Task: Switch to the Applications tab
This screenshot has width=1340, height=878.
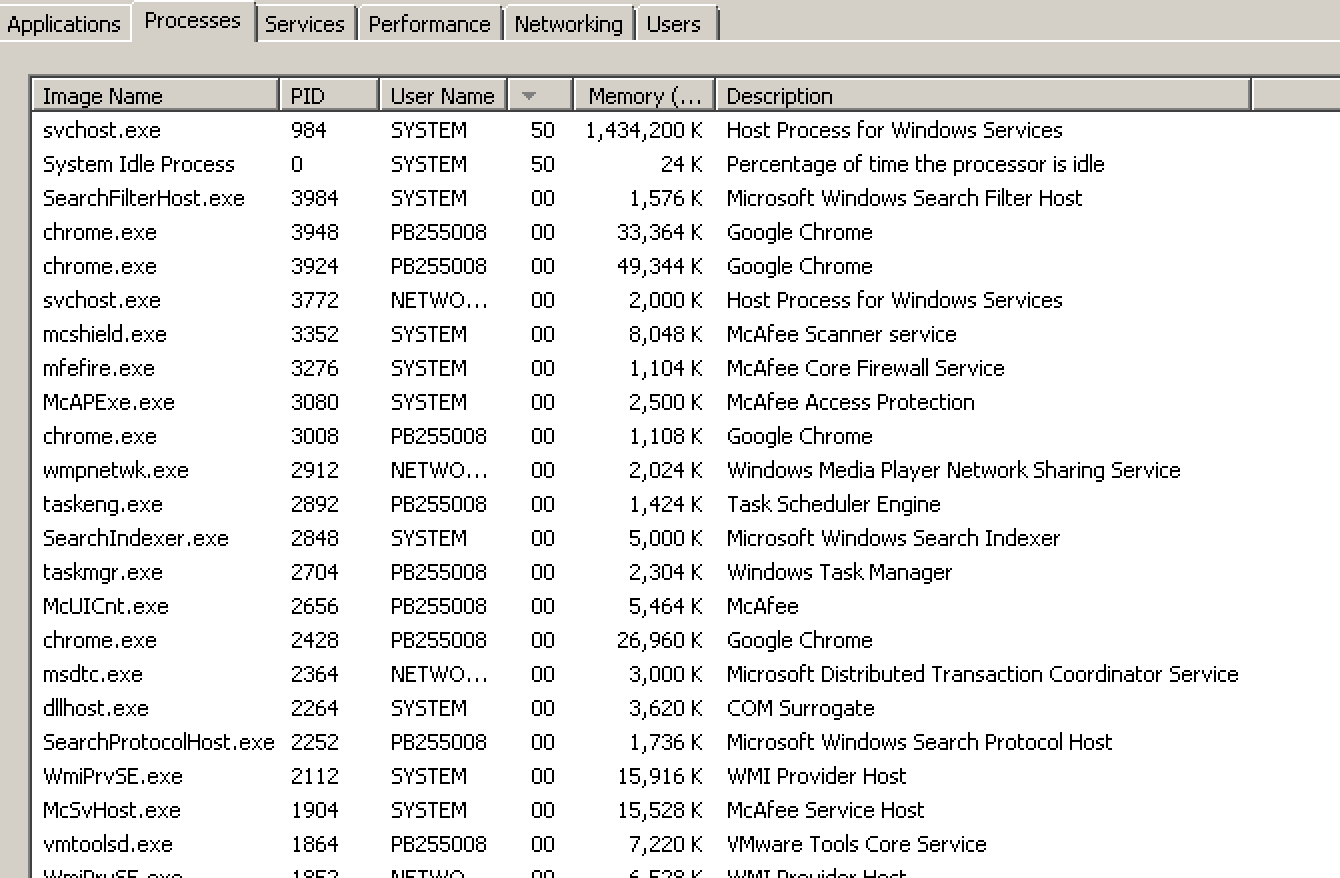Action: (64, 23)
